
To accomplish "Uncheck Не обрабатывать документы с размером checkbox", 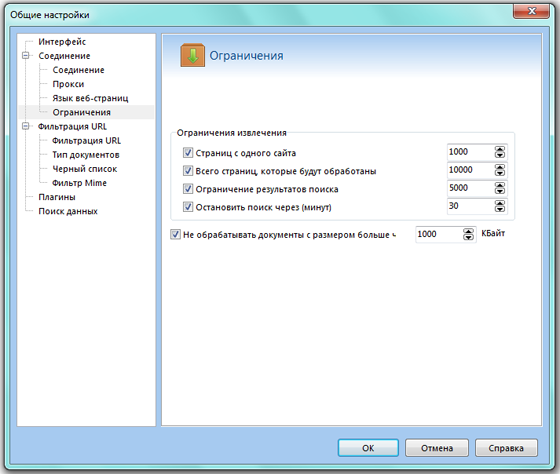I will click(x=175, y=234).
